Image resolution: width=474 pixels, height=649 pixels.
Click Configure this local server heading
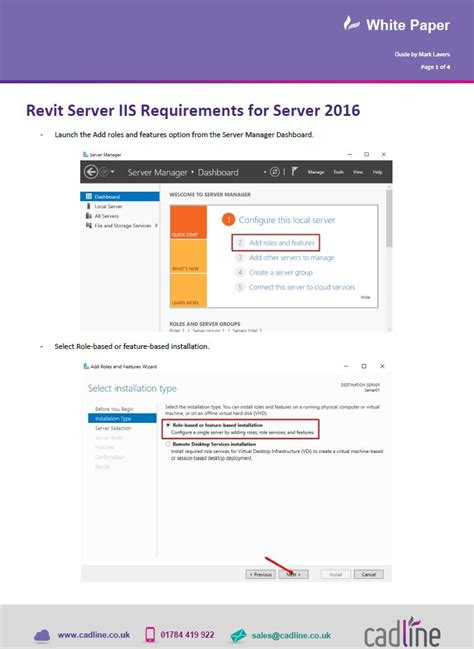point(287,220)
